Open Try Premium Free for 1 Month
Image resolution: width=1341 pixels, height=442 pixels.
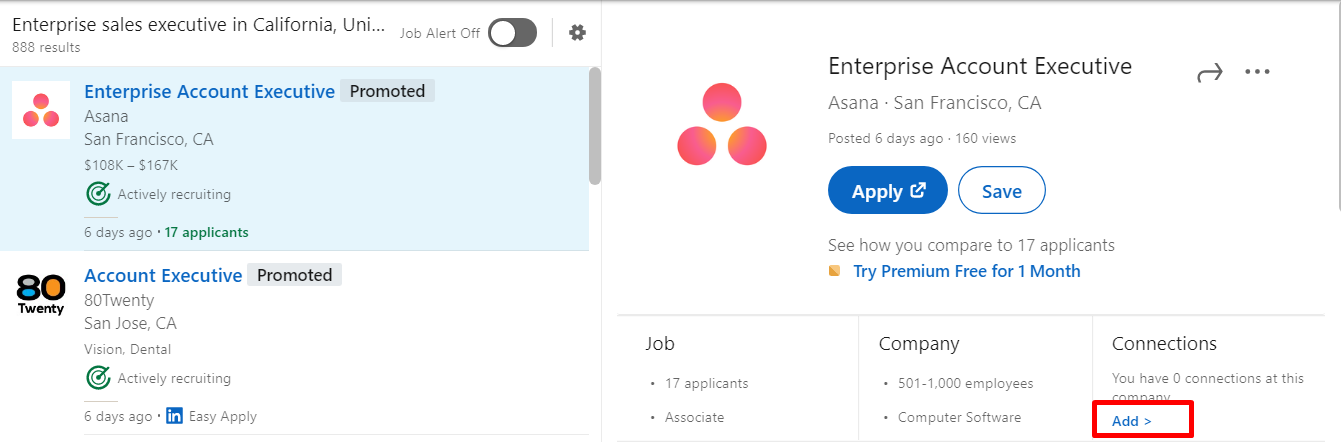[x=966, y=271]
